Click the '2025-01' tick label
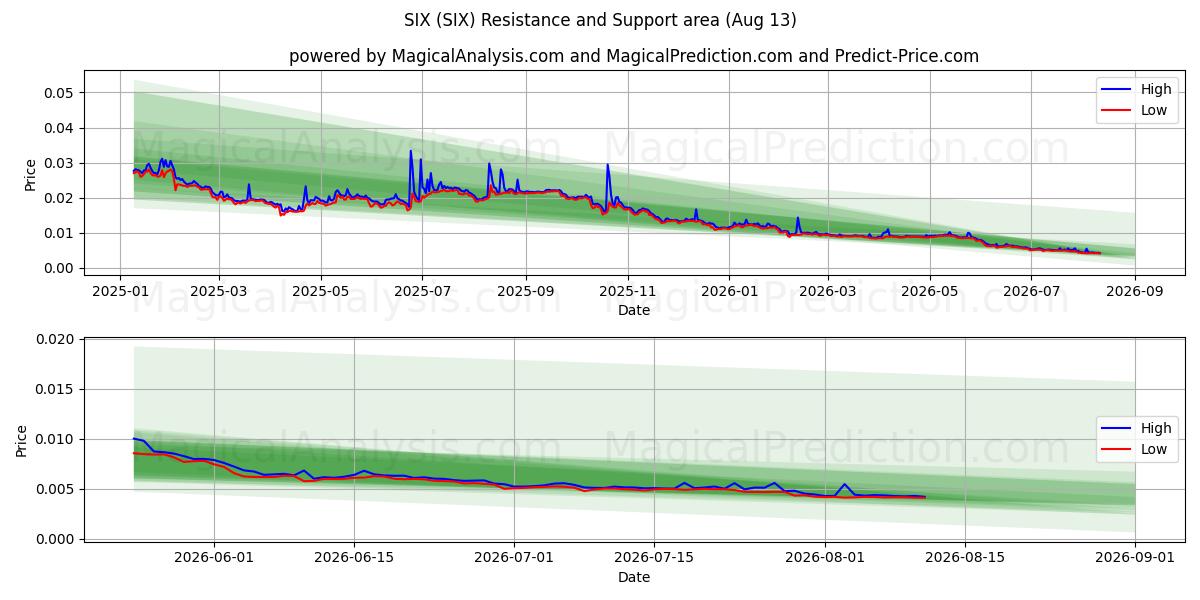This screenshot has height=600, width=1200. pos(120,291)
